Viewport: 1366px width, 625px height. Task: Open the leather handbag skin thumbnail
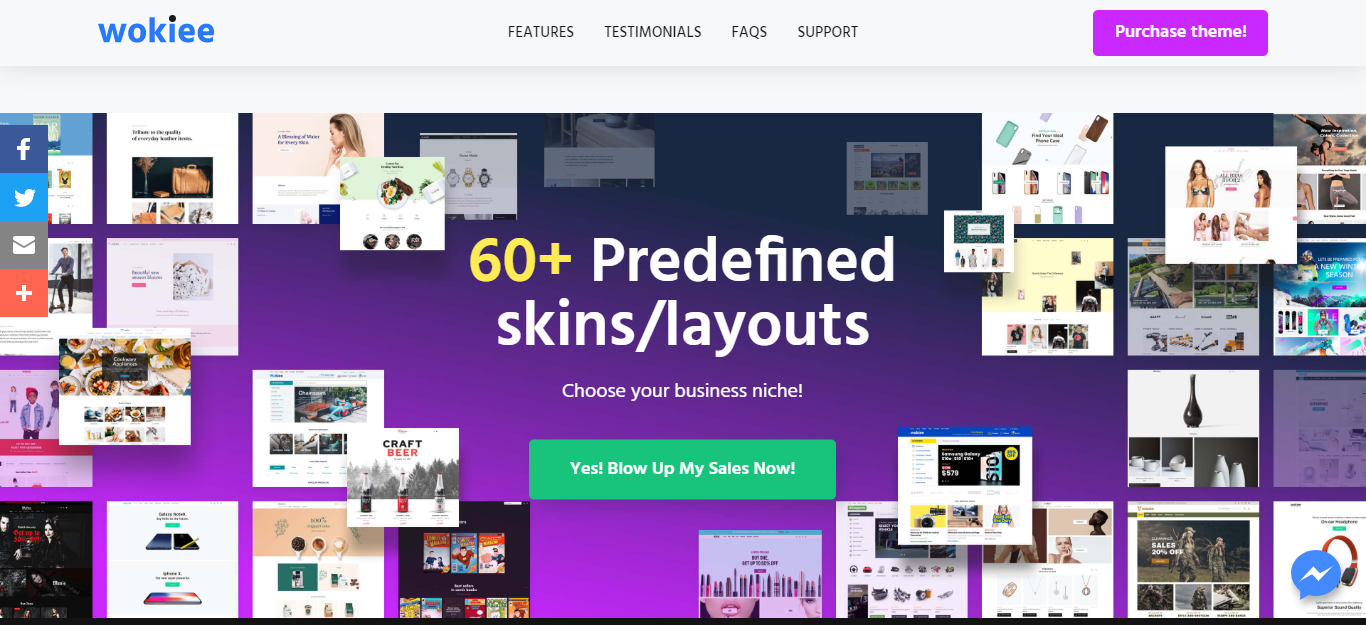click(172, 168)
